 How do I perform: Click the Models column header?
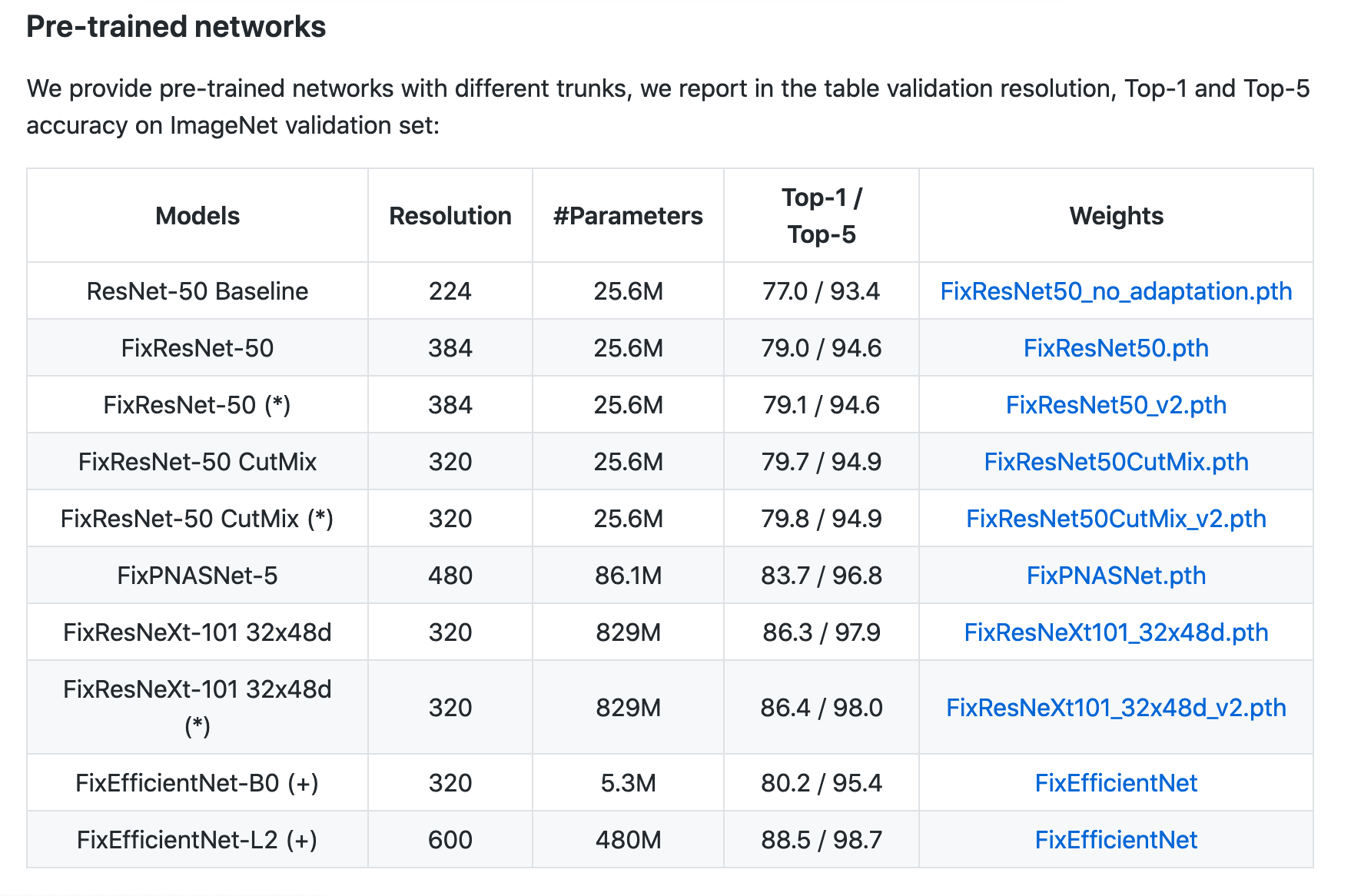(x=198, y=216)
